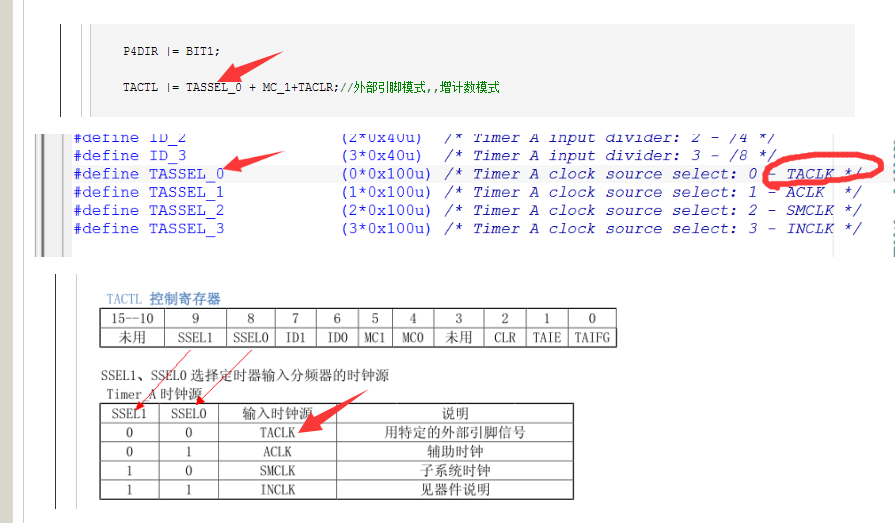Click 'ACLK' in the TASSEL_1 comment
Viewport: 895px width, 523px height.
[x=805, y=192]
